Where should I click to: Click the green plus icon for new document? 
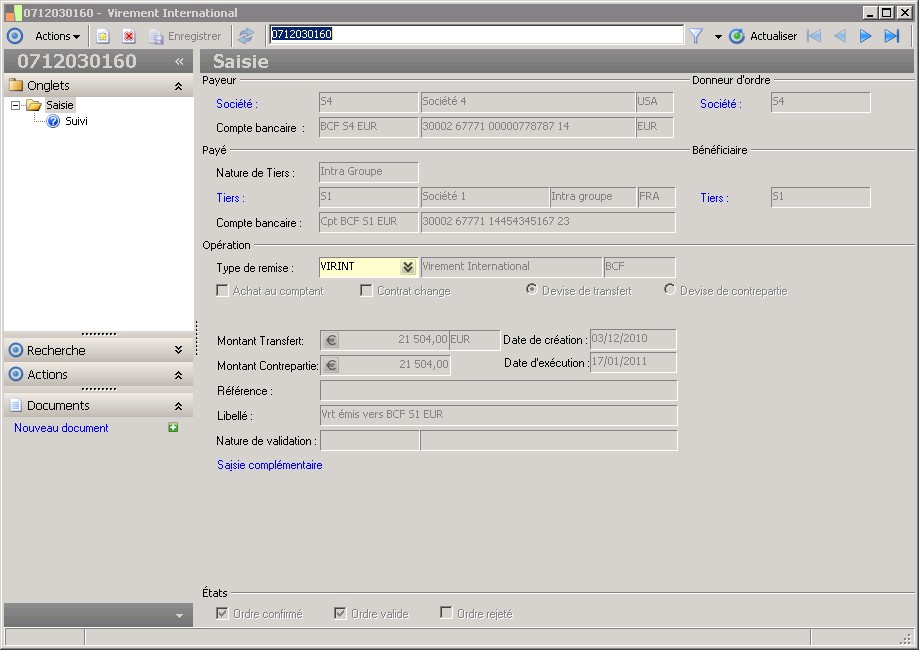[173, 427]
